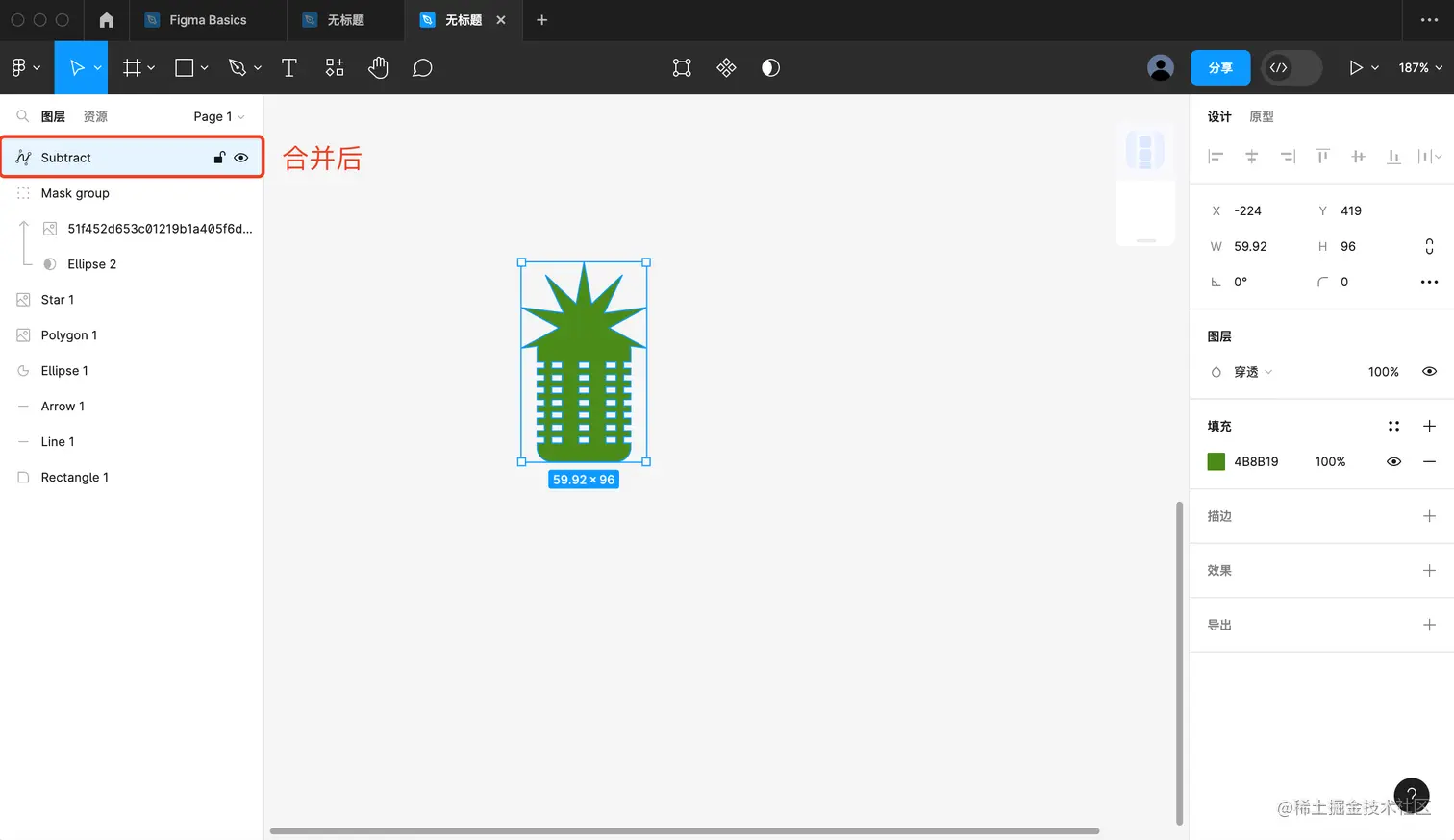Expand Frame tool dropdown arrow

click(x=151, y=68)
